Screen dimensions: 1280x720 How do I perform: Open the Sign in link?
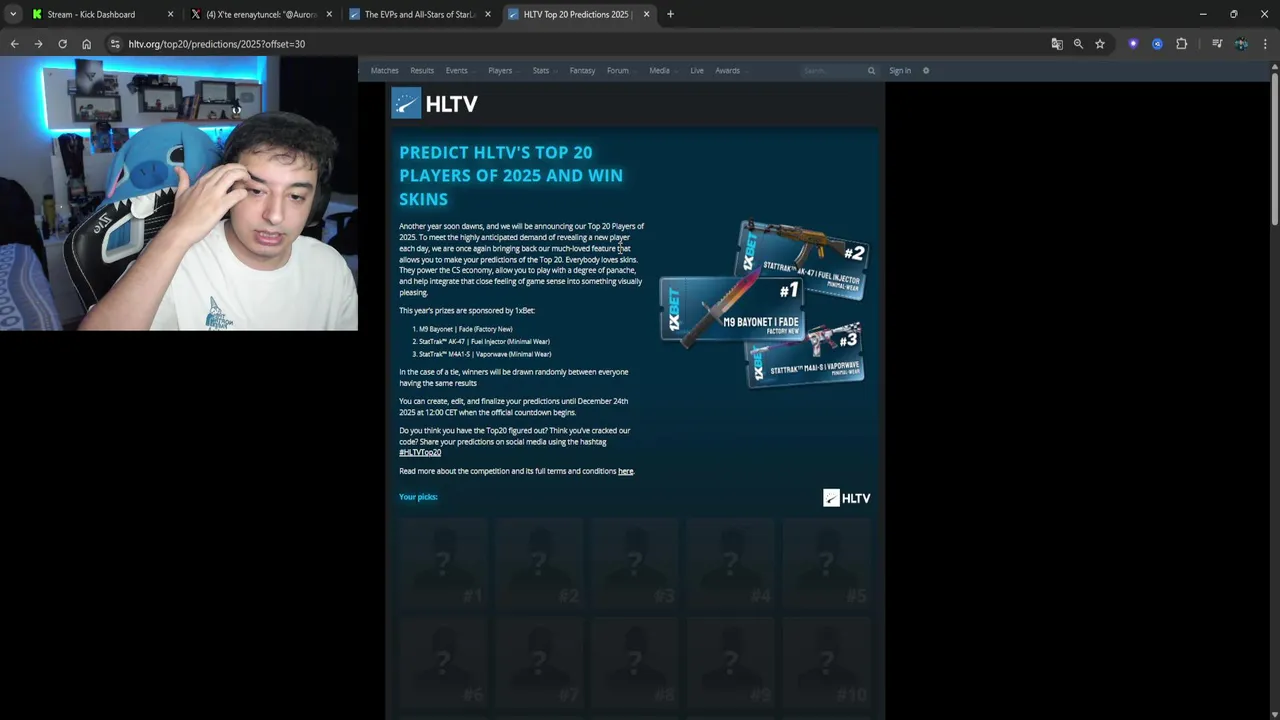(x=900, y=71)
